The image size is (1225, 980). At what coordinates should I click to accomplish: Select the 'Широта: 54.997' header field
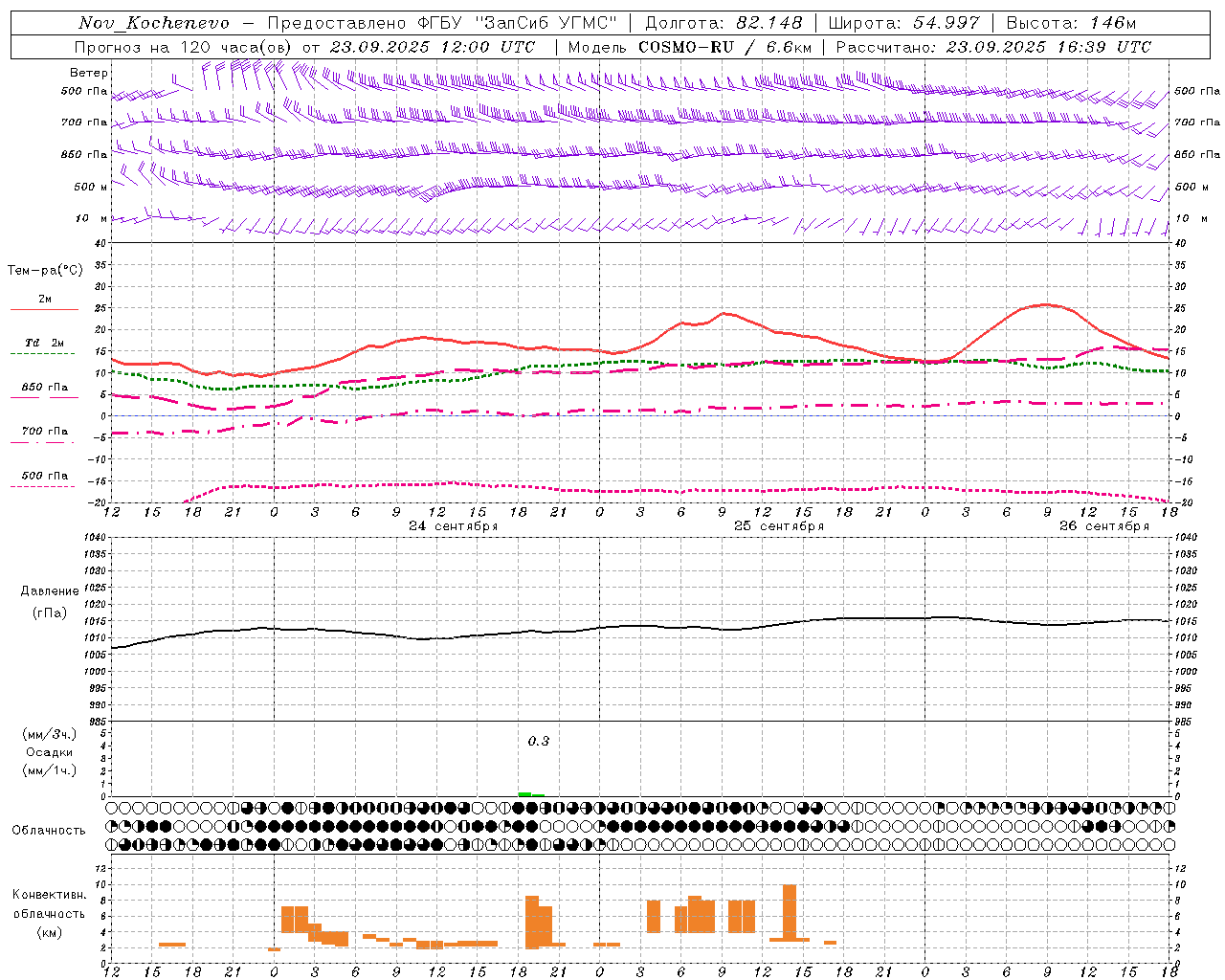(903, 23)
